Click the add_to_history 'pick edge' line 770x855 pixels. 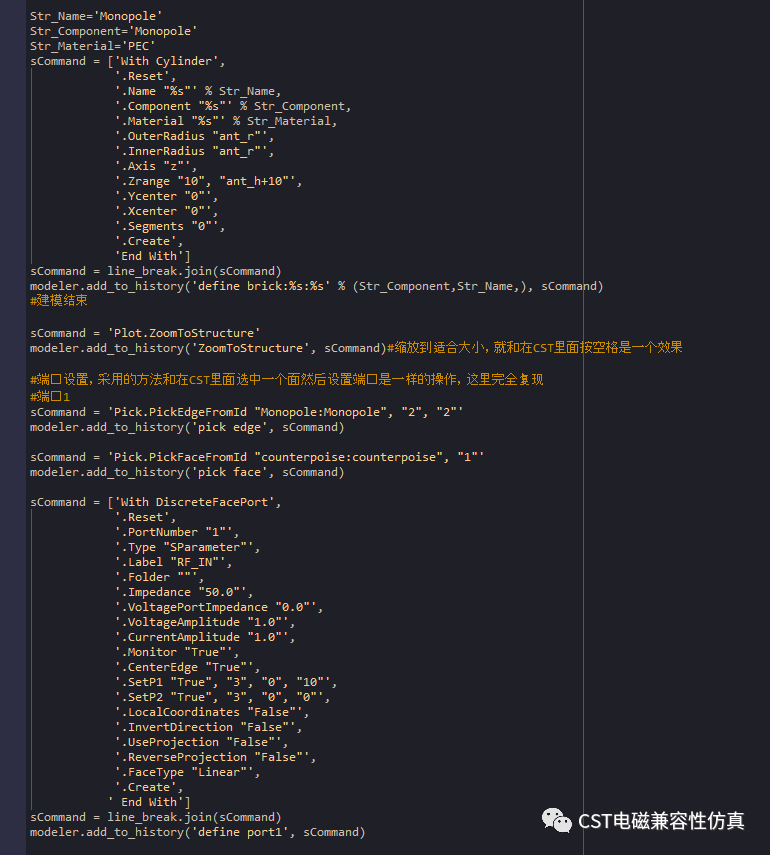click(x=187, y=428)
